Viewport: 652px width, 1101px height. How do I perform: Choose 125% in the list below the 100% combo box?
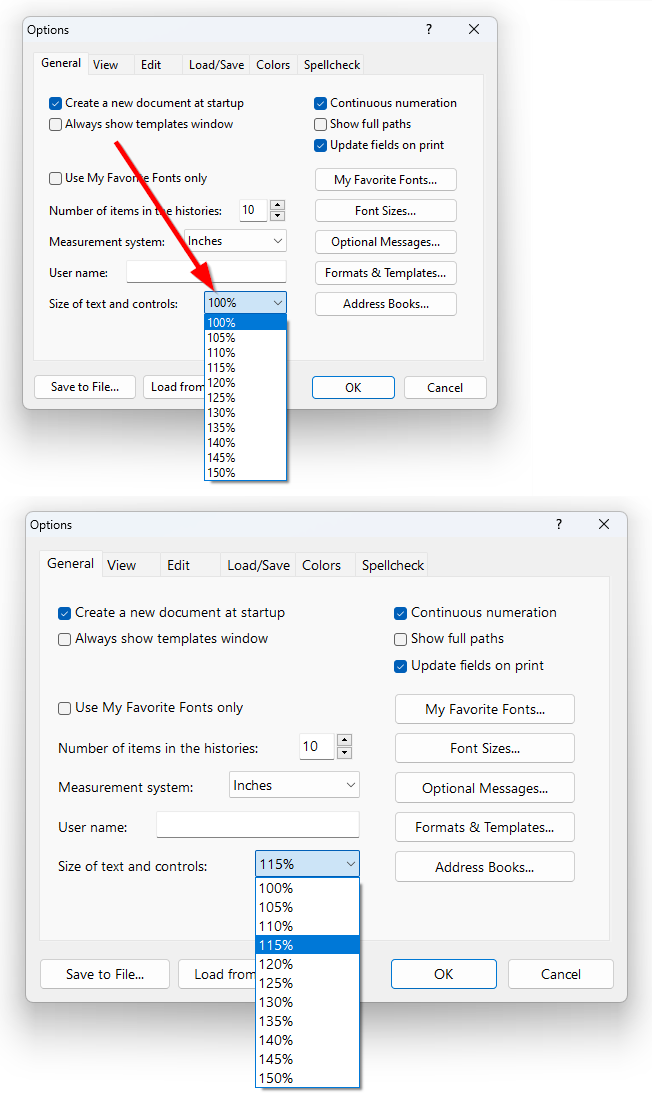[222, 398]
